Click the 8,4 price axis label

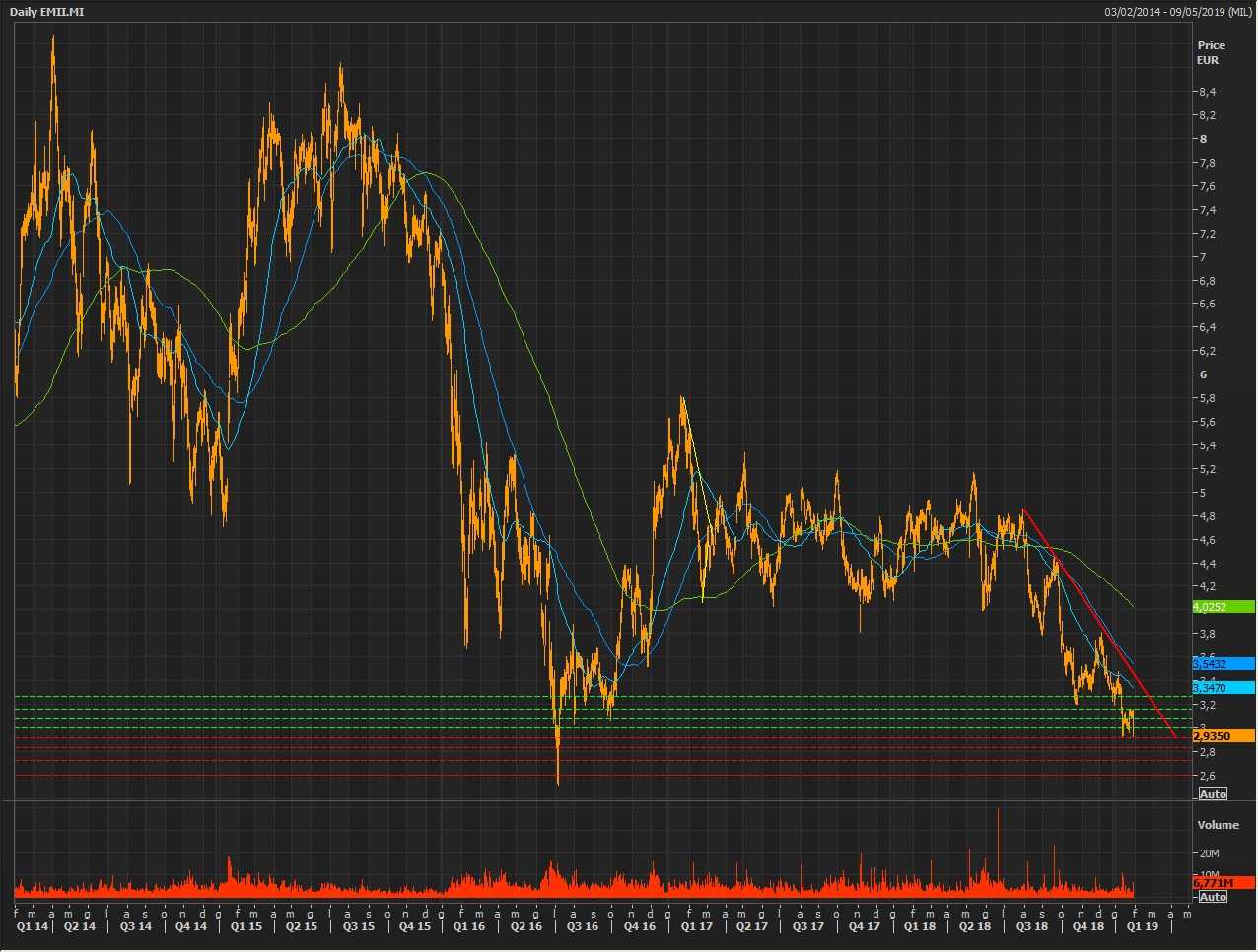(1207, 92)
